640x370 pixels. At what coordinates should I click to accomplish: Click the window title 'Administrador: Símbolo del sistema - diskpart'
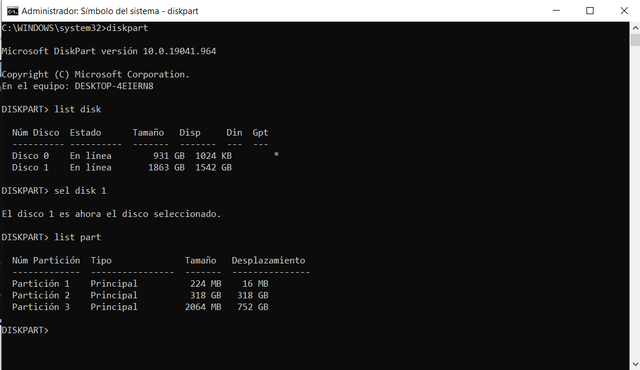(110, 11)
